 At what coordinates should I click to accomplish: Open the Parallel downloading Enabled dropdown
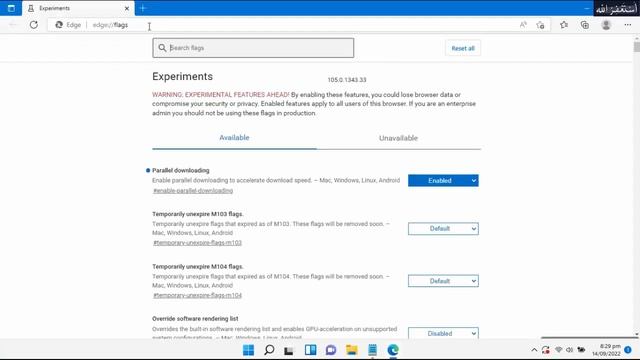443,180
